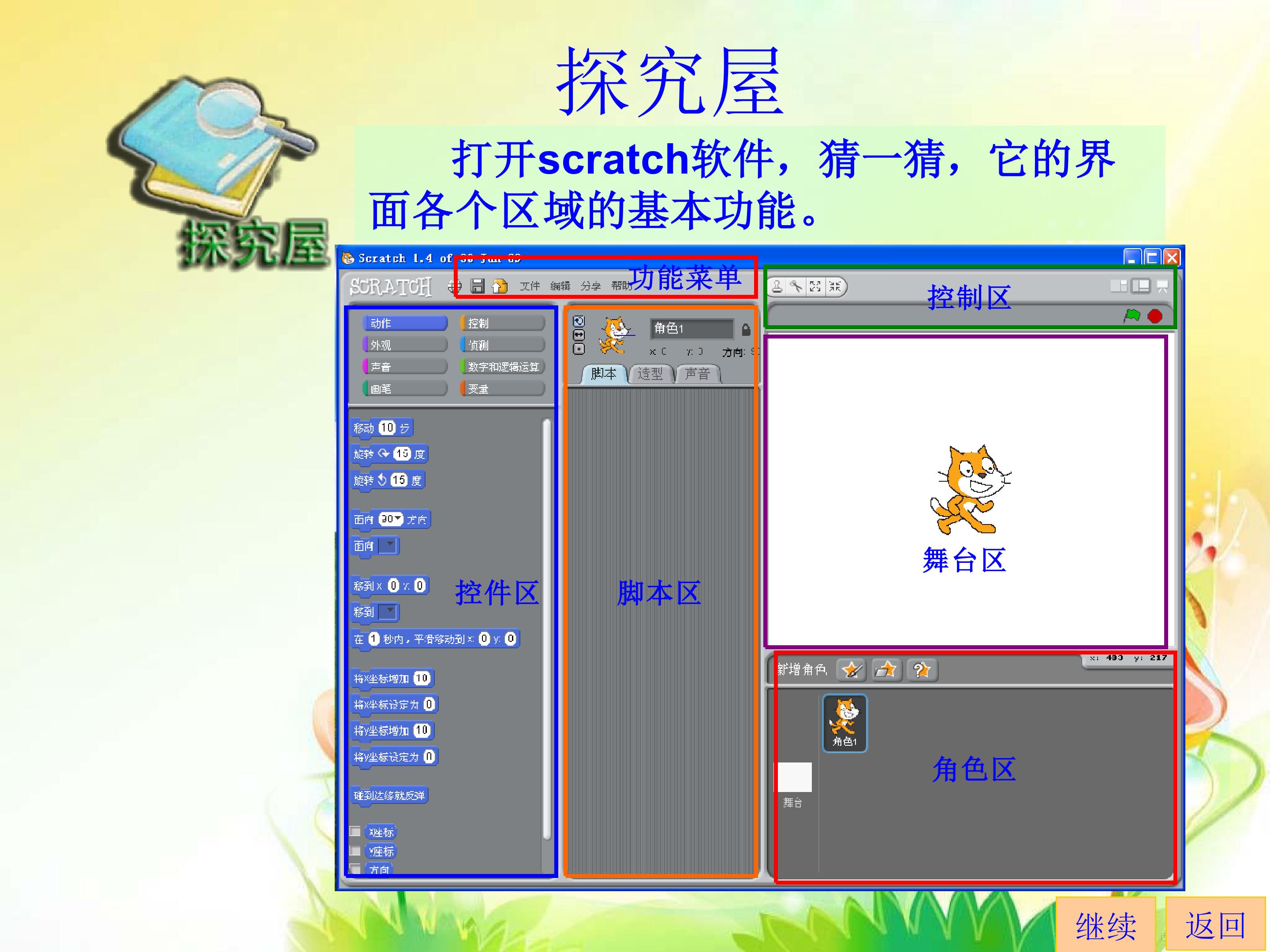Click the 新增角色 label

[802, 669]
